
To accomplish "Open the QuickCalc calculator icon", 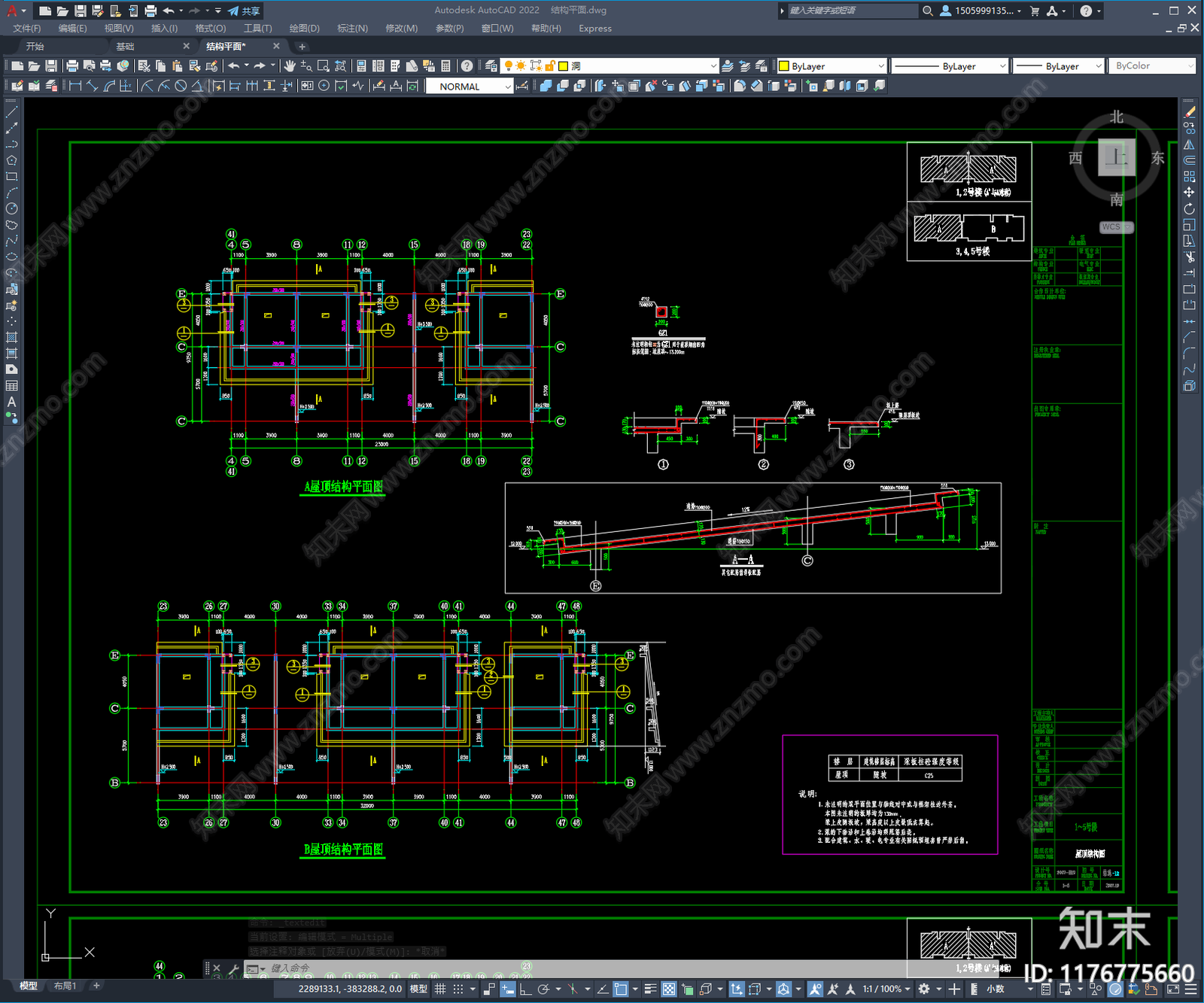I will tap(445, 66).
